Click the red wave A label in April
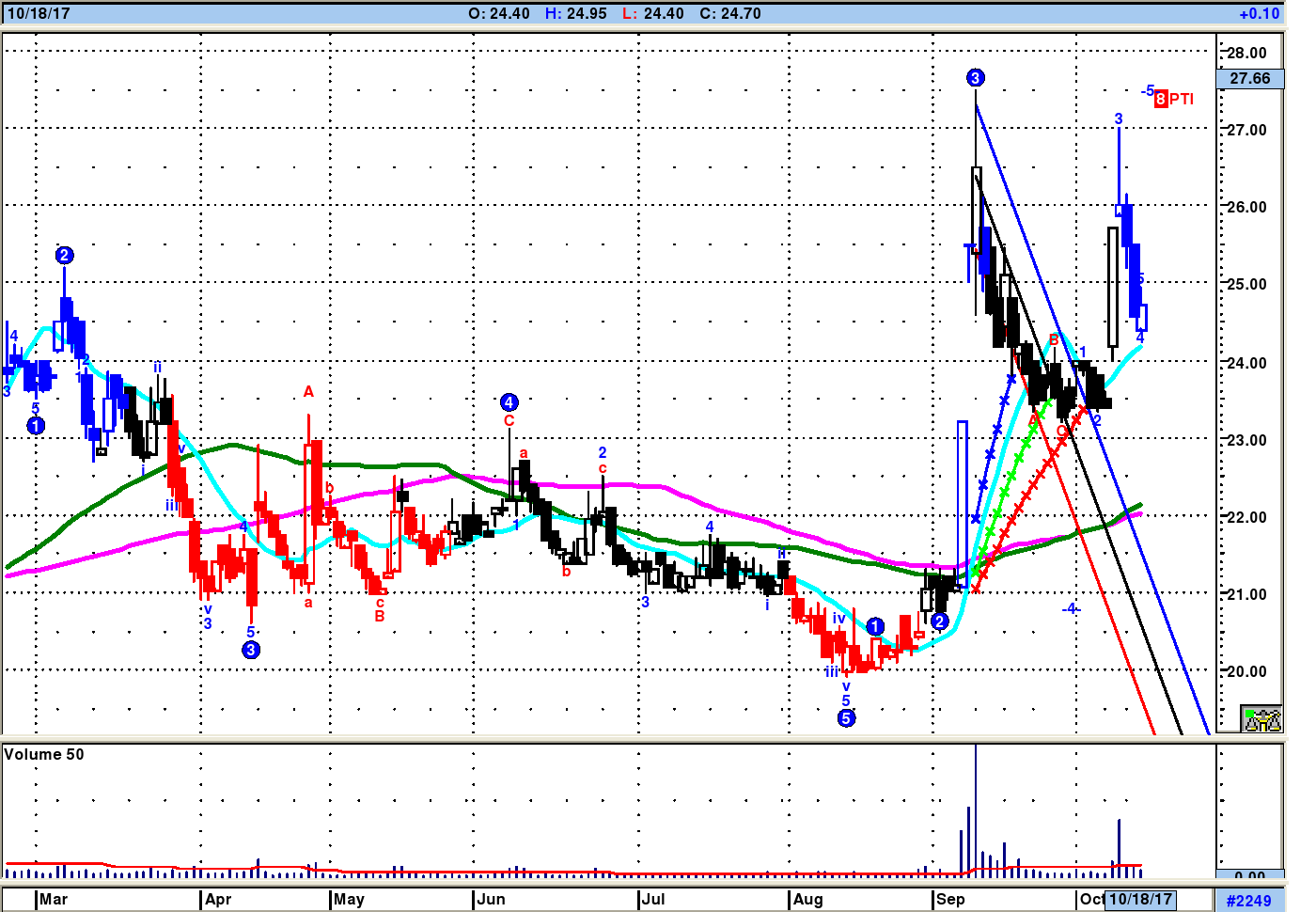Viewport: 1316px width, 912px height. pyautogui.click(x=308, y=391)
